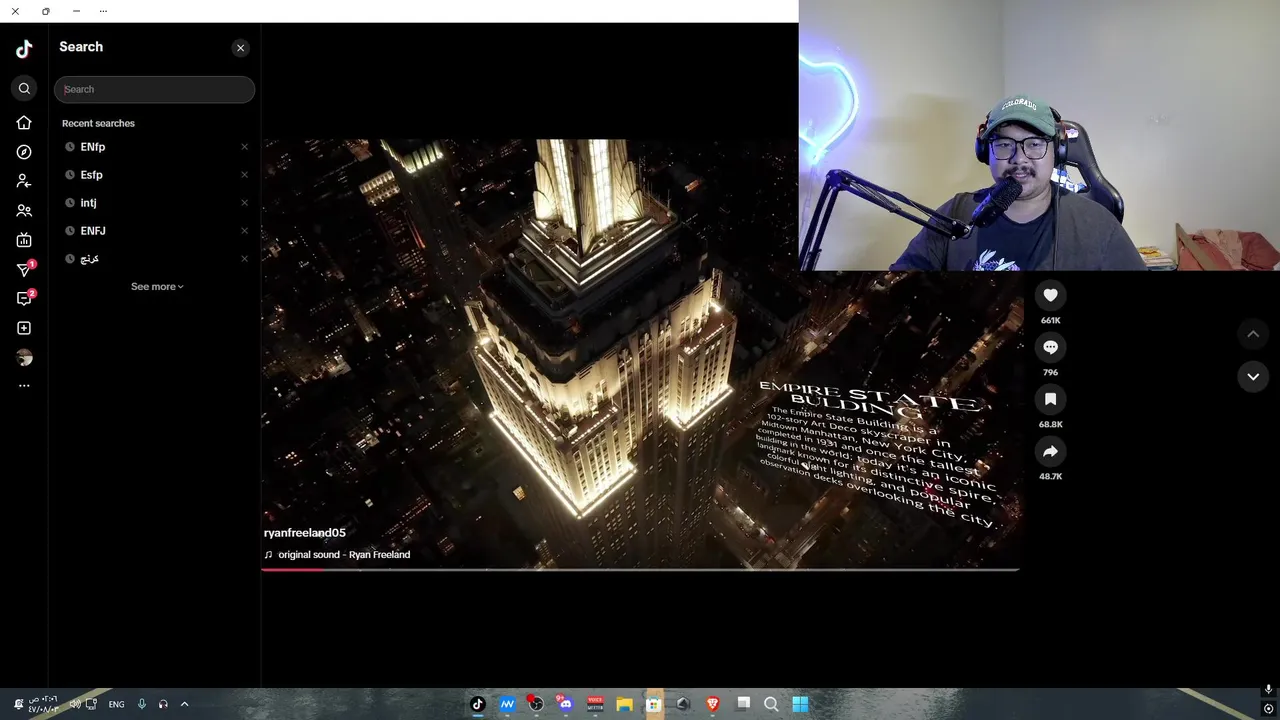Screen dimensions: 1280x720
Task: Go to previous video with up arrow
Action: point(1253,334)
